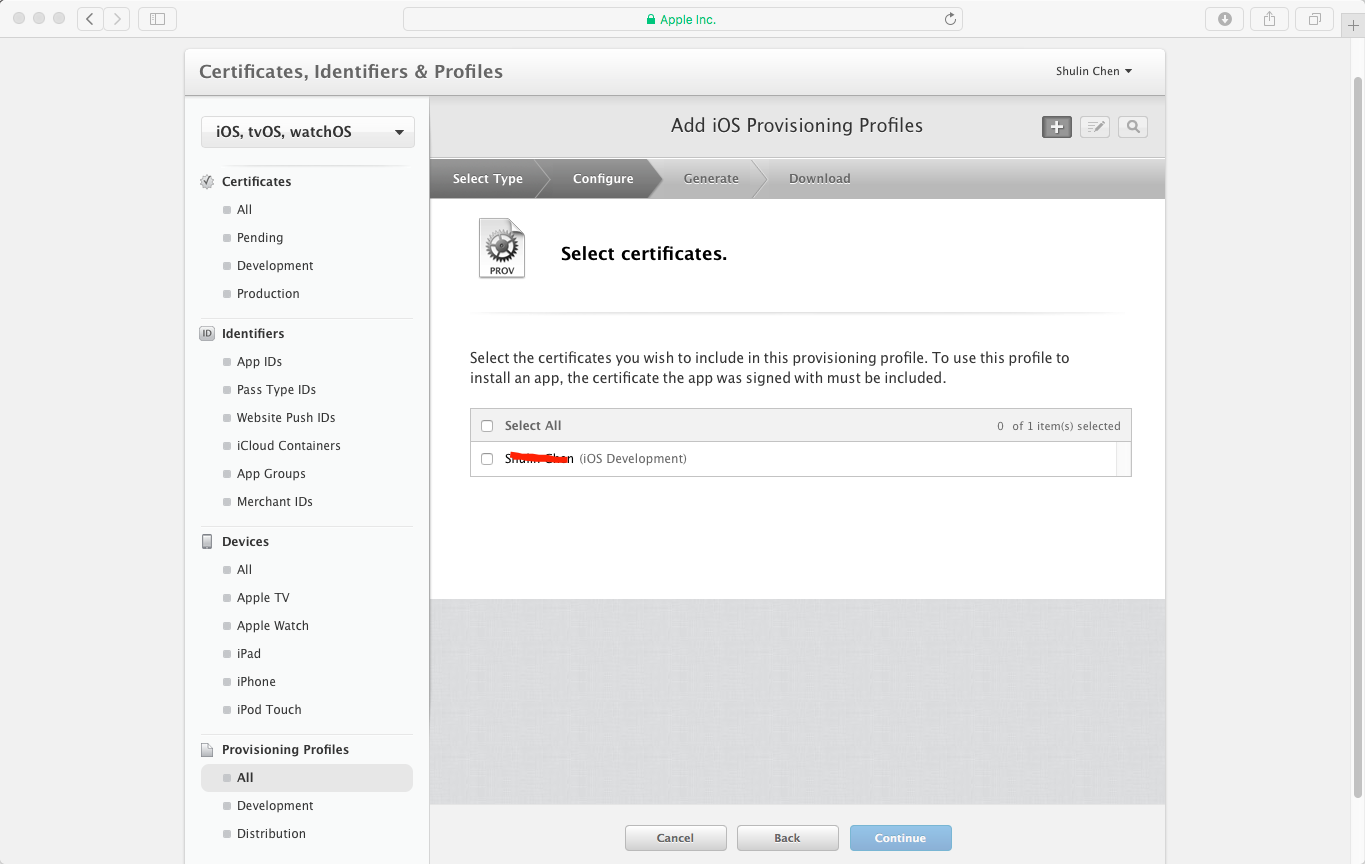Click the 'Select certificates.' heading
The width and height of the screenshot is (1365, 864).
pyautogui.click(x=644, y=254)
